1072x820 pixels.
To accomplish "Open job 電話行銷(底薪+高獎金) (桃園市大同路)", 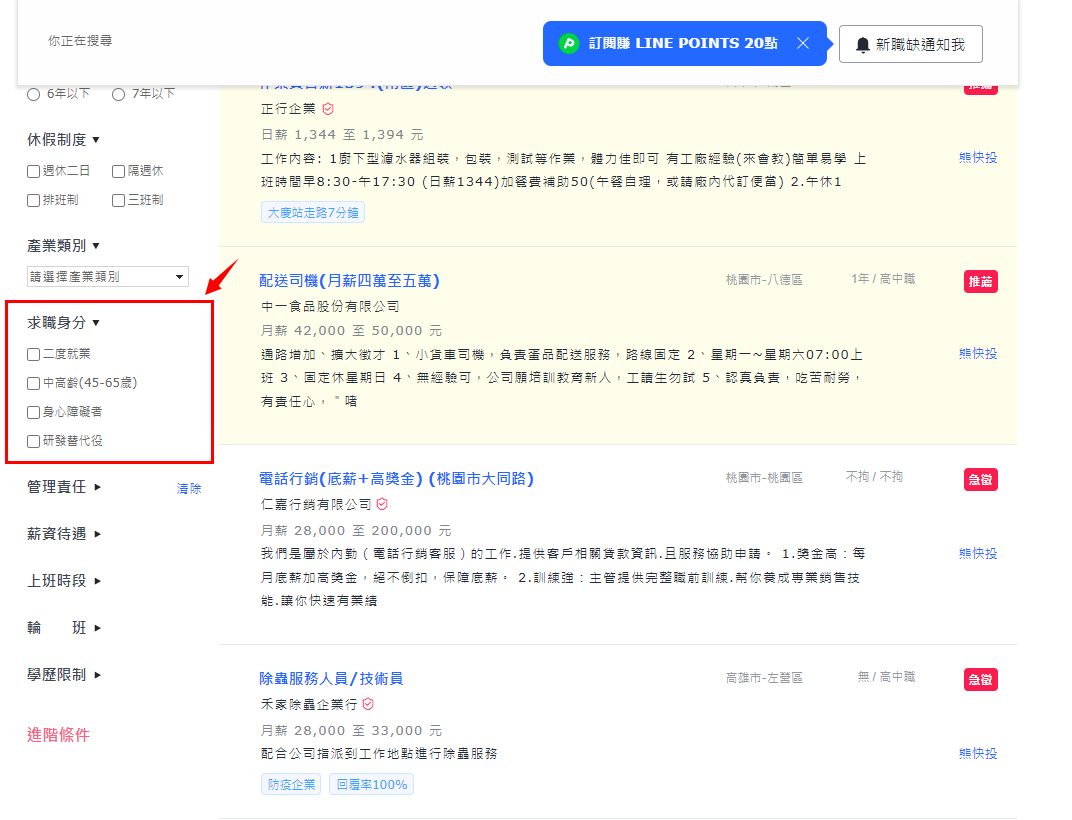I will coord(396,479).
